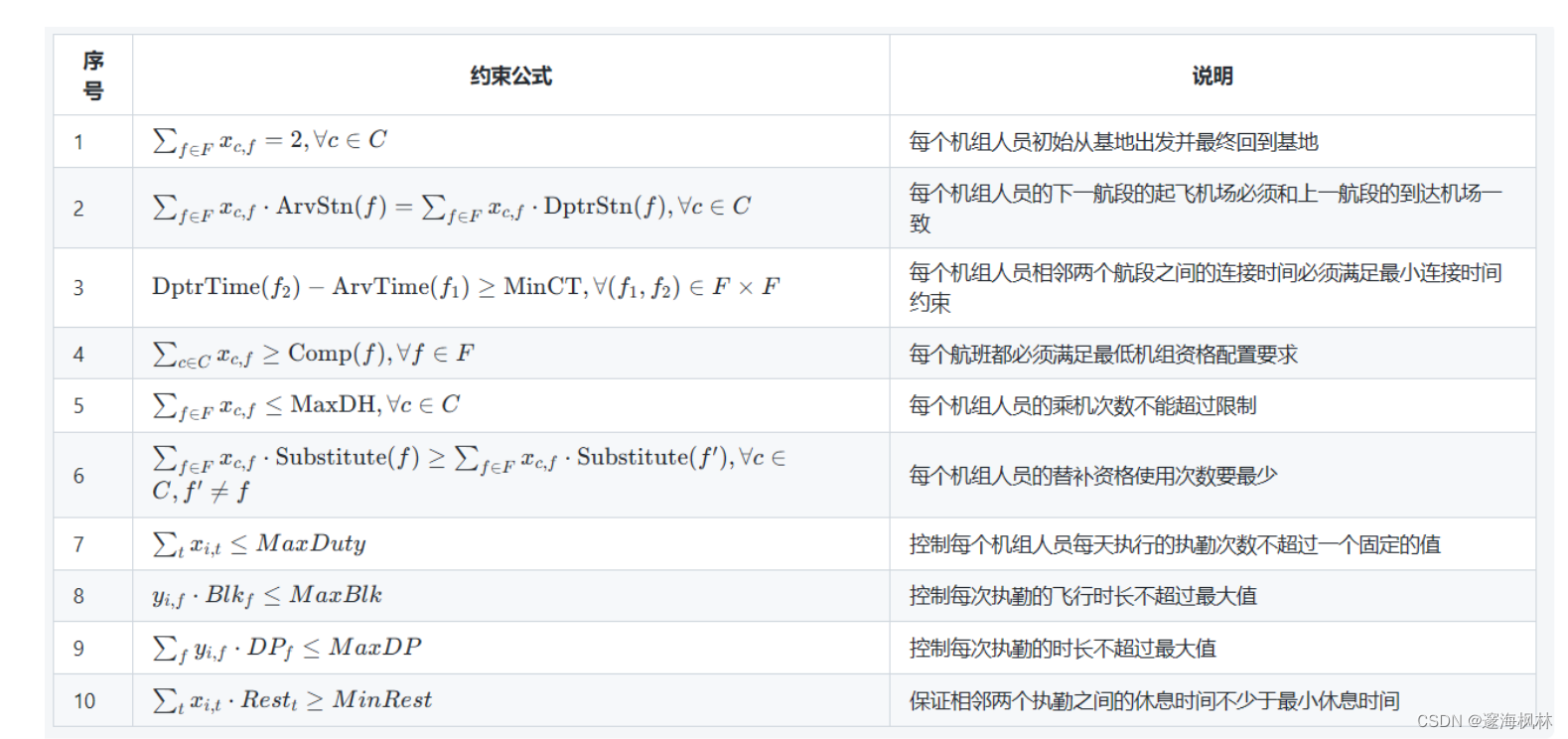Click description about 每天执行的执勤次数
The height and width of the screenshot is (739, 1568).
(x=1175, y=544)
